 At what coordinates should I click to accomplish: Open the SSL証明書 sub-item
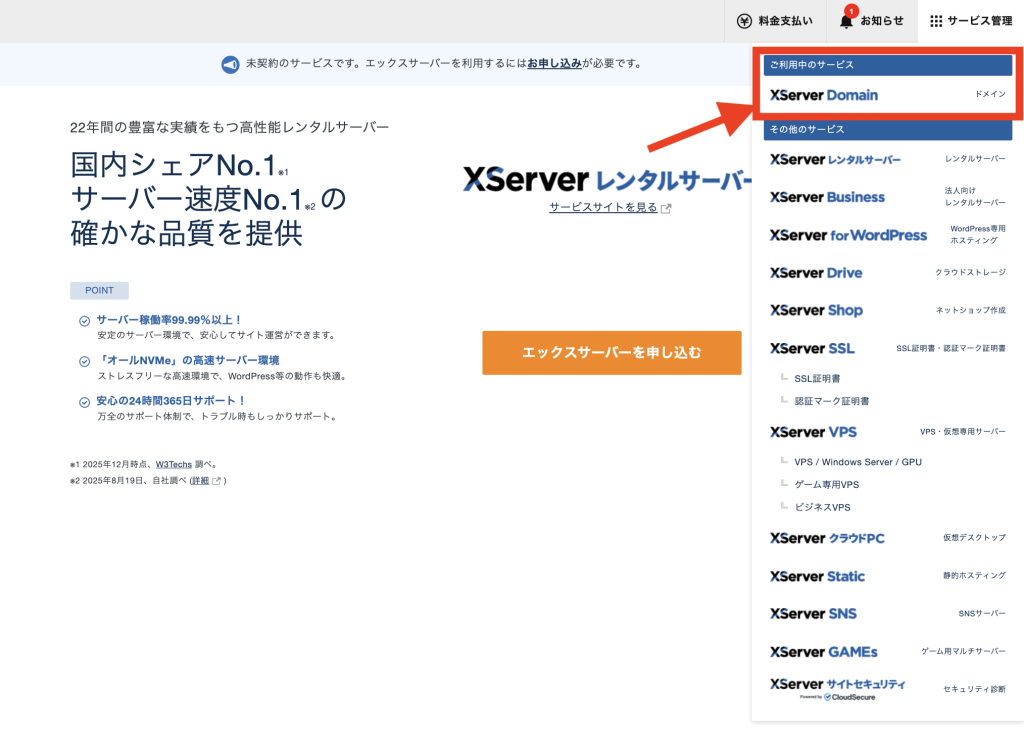pyautogui.click(x=817, y=379)
